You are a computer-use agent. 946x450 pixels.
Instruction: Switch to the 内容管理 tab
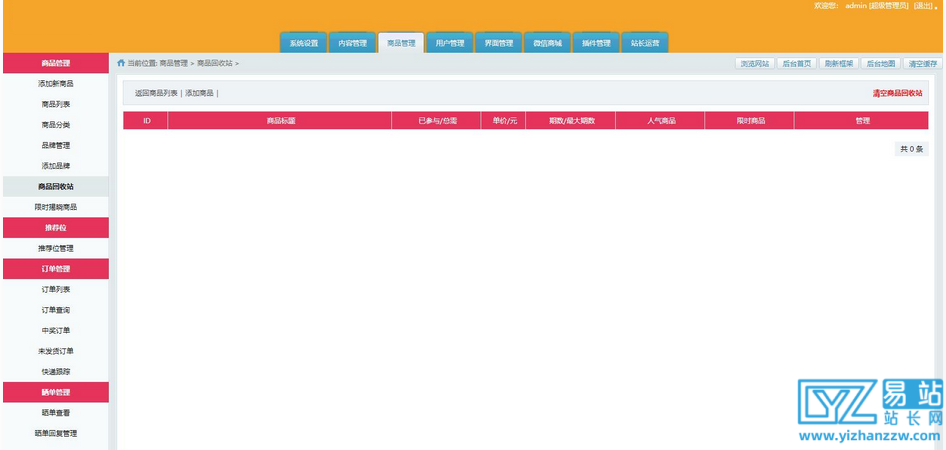point(352,43)
